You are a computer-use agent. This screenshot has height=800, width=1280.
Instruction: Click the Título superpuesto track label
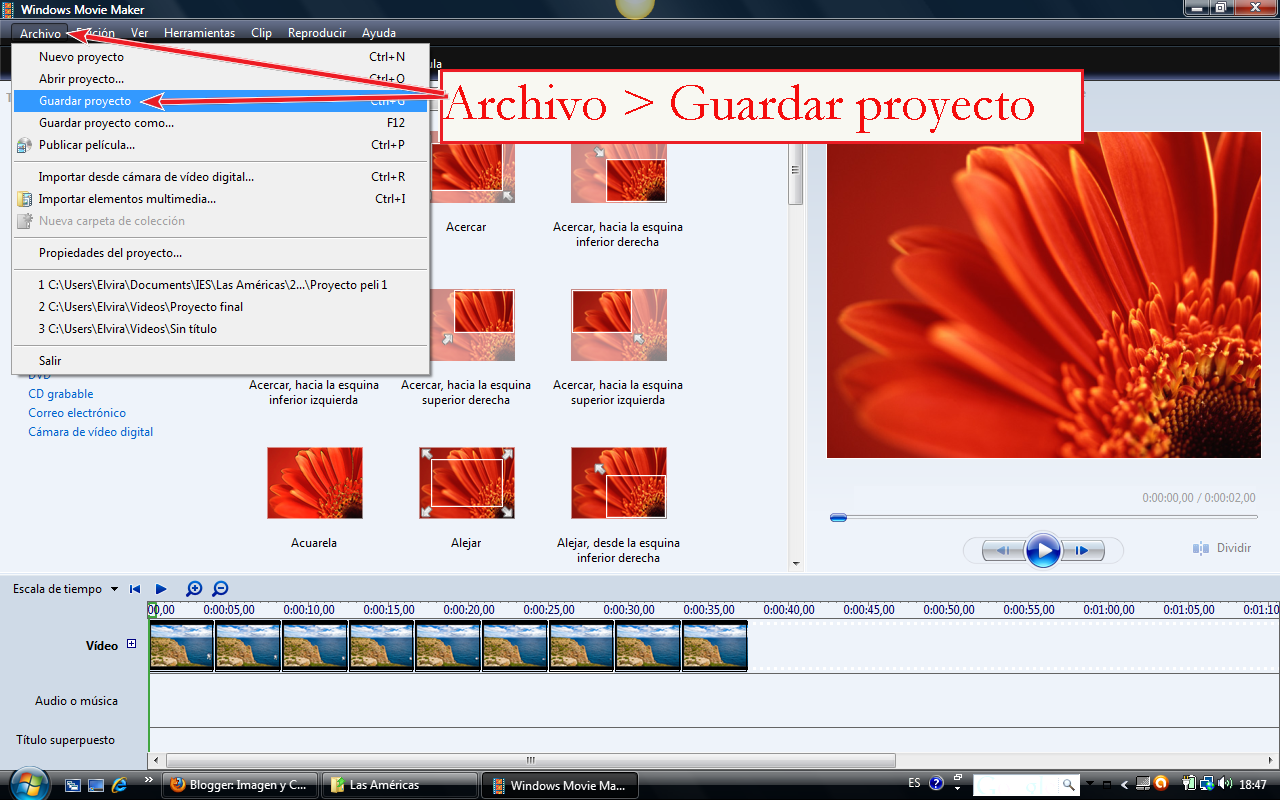coord(65,740)
